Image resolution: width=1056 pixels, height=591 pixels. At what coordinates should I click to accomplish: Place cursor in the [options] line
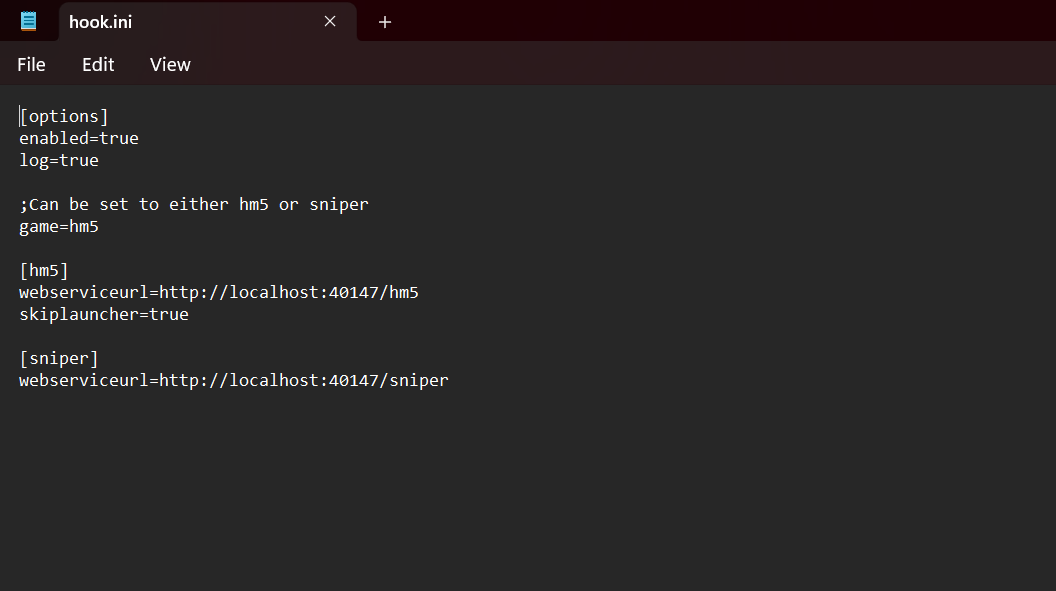pyautogui.click(x=64, y=116)
